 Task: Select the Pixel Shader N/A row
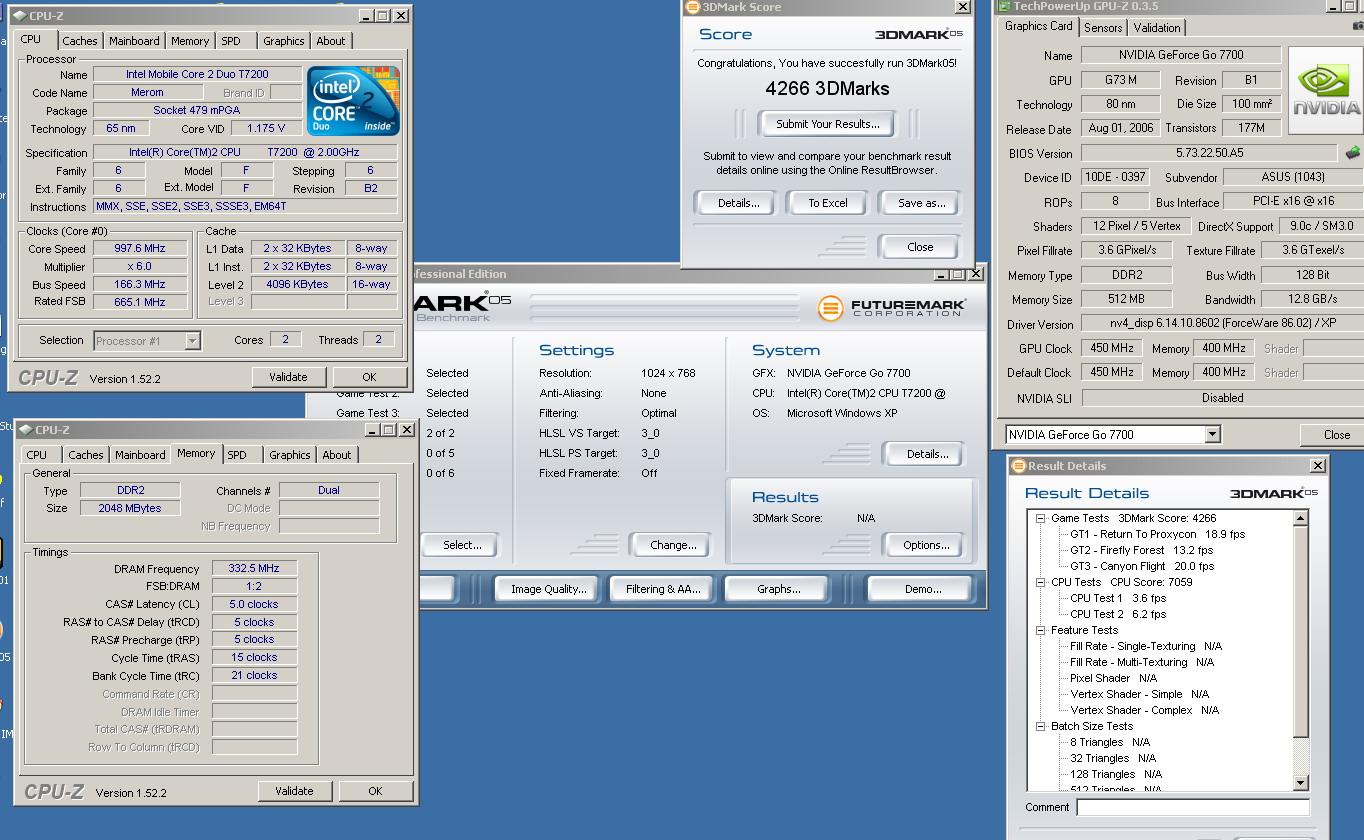[1113, 678]
